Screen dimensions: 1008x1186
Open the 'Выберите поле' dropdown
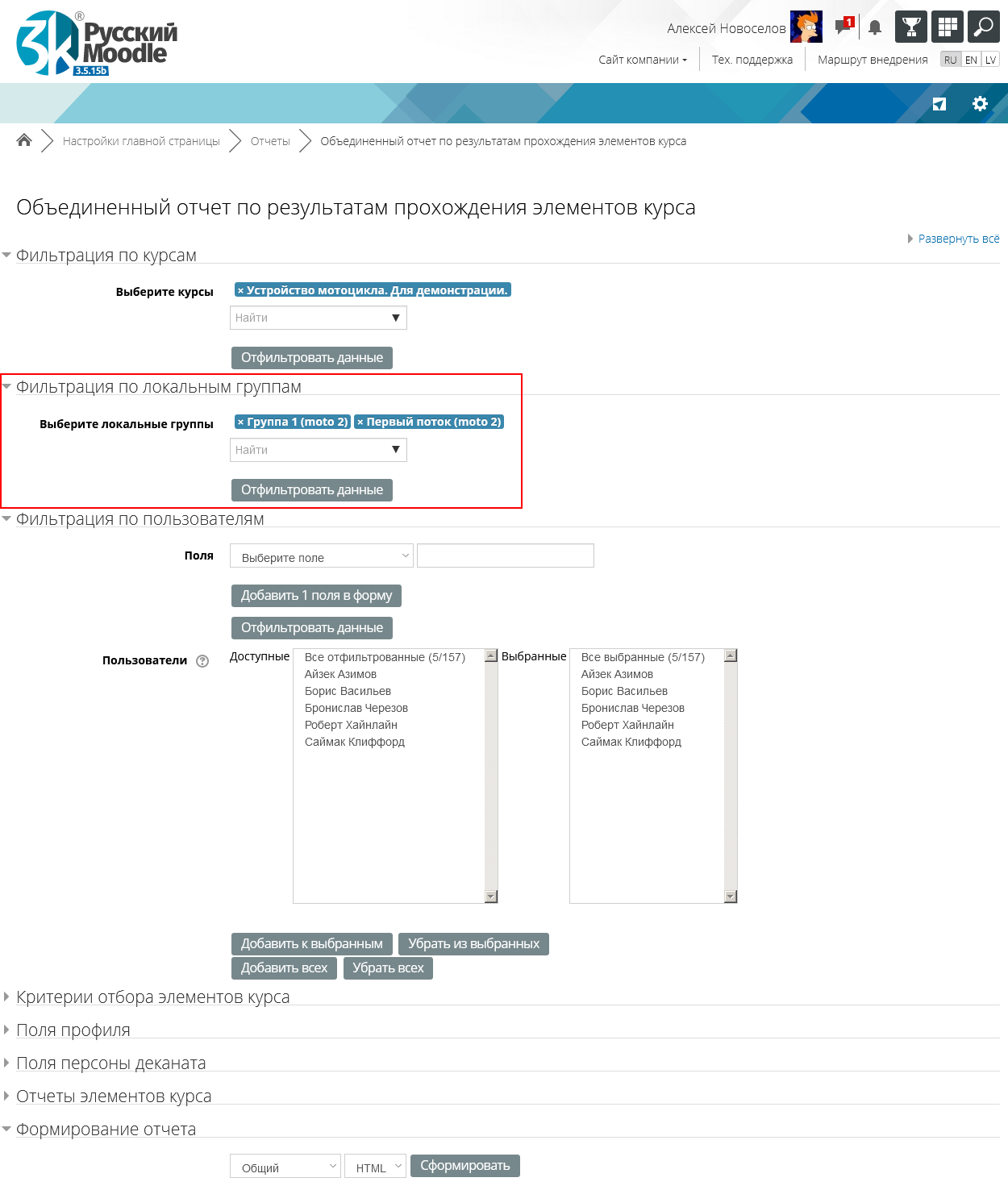point(321,556)
